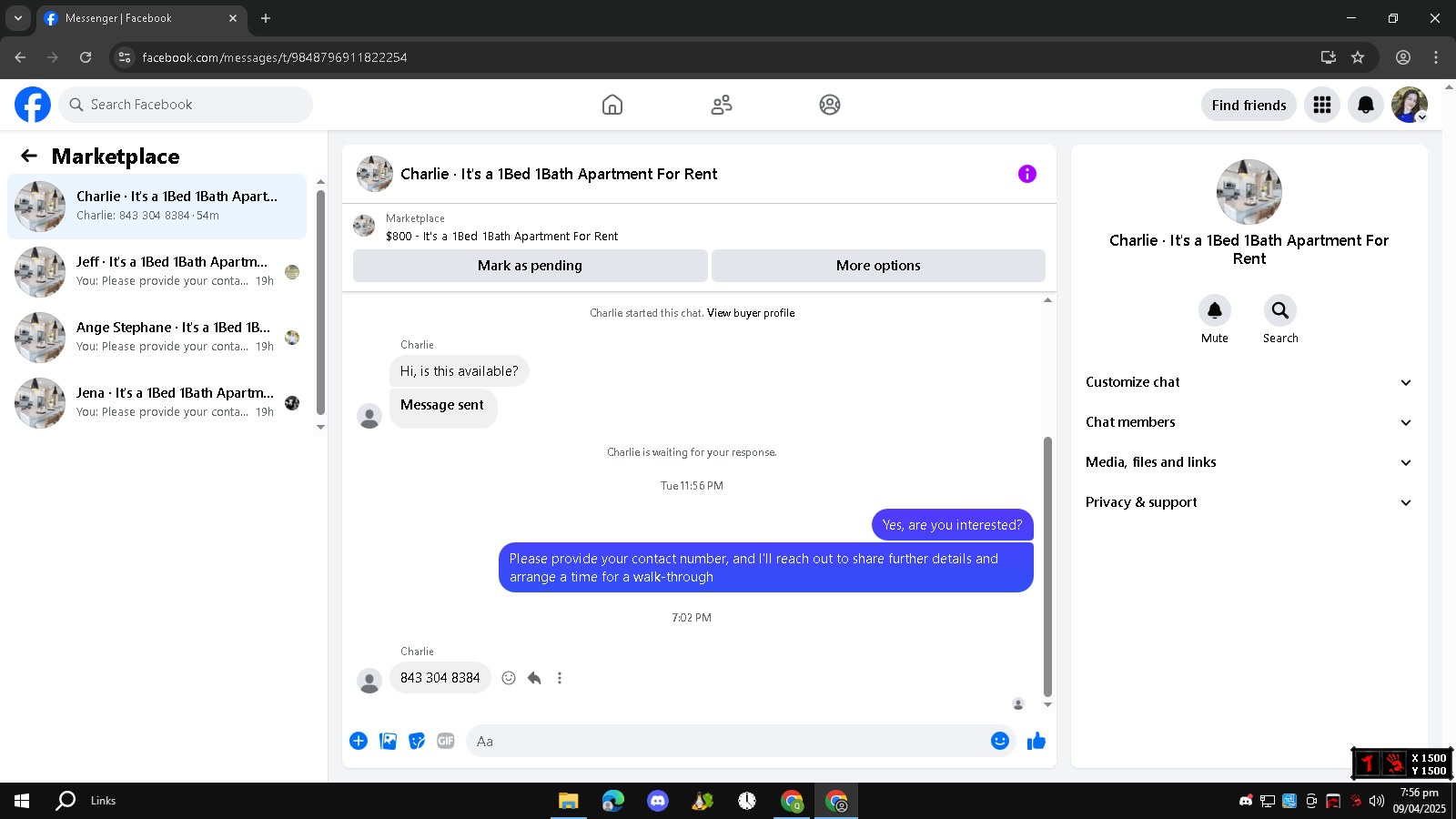The image size is (1456, 819).
Task: React to the 843 304 8384 message
Action: [x=509, y=678]
